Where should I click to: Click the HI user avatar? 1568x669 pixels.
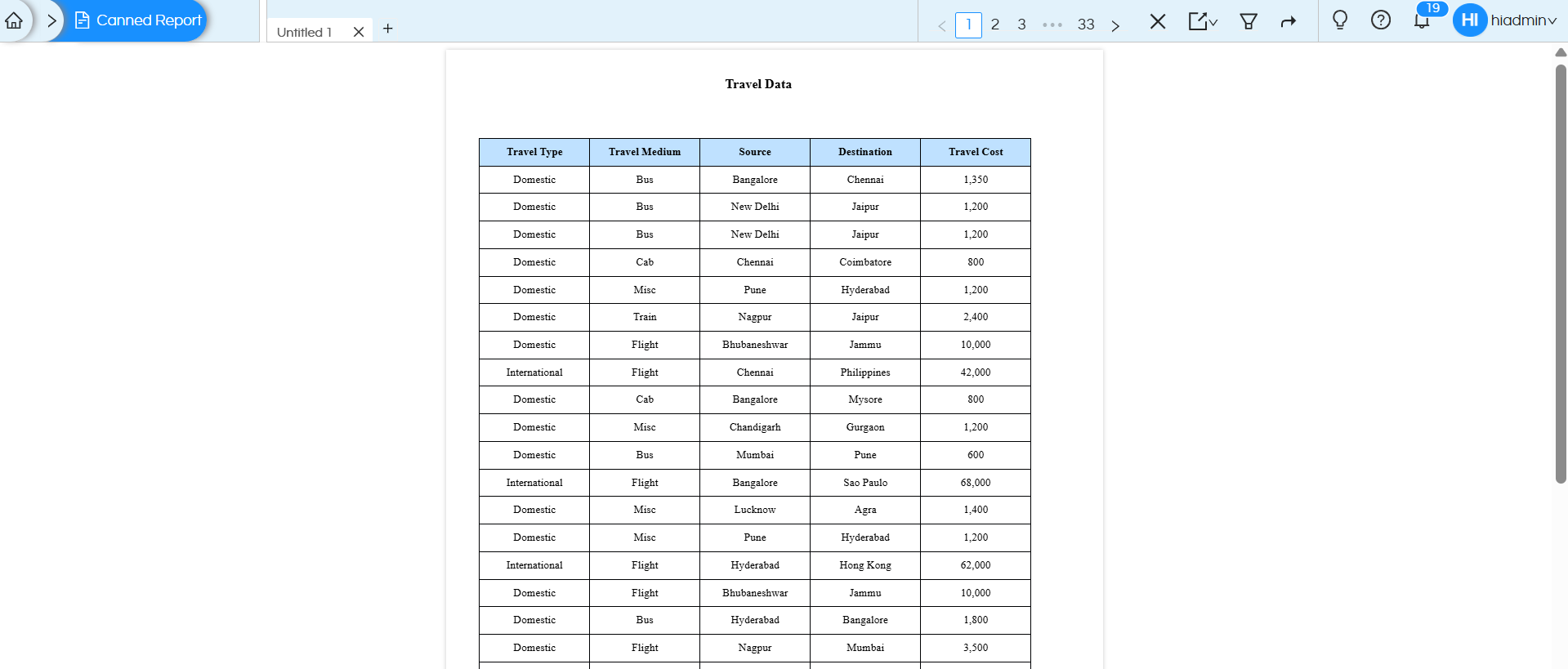[x=1470, y=20]
